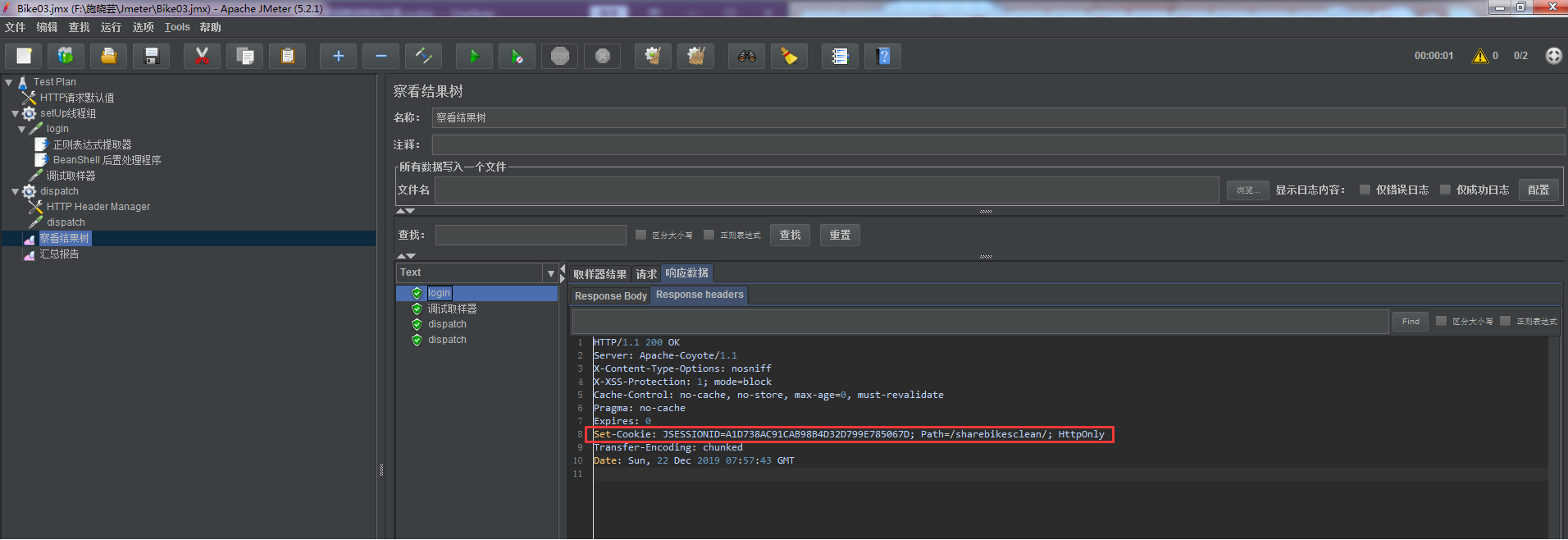This screenshot has height=540, width=1568.
Task: Copy the element using the Copy icon
Action: pos(244,56)
